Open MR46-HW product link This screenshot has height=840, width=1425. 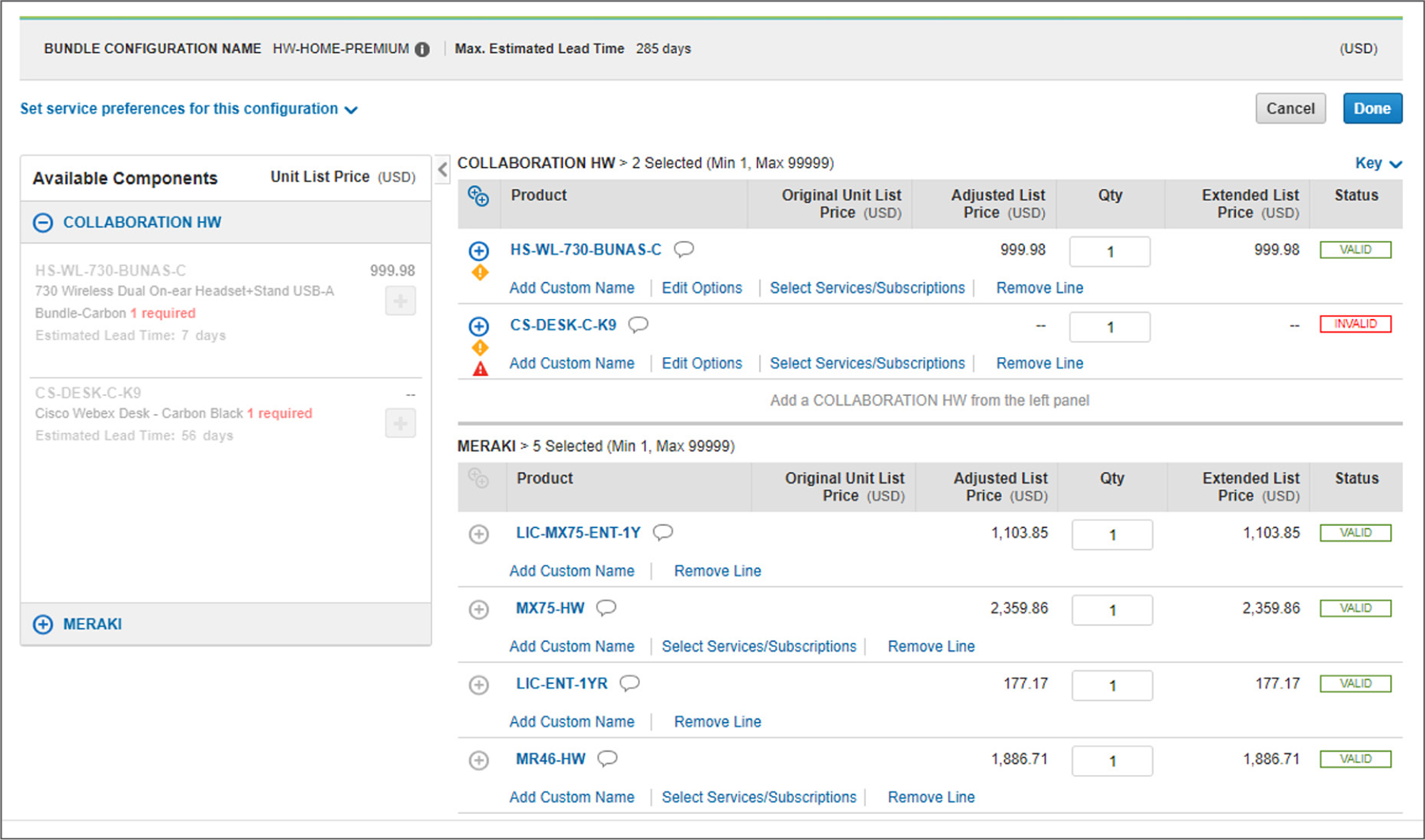click(551, 759)
